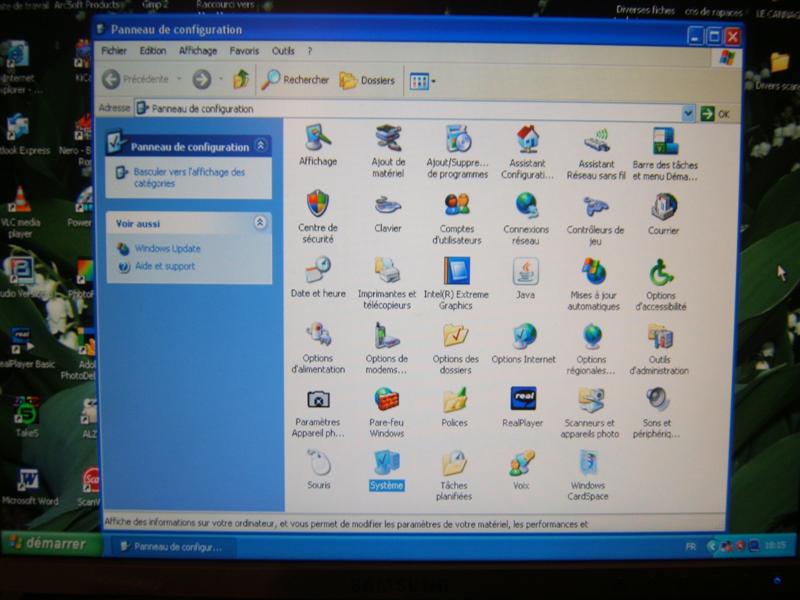800x600 pixels.
Task: Open the Java control panel icon
Action: [525, 271]
